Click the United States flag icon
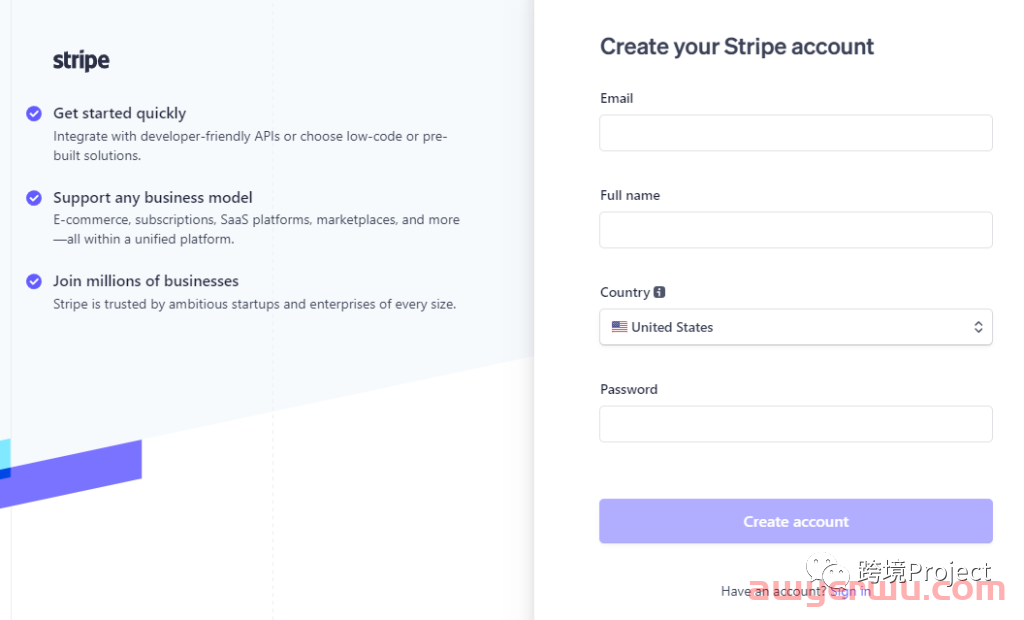Image resolution: width=1024 pixels, height=620 pixels. 620,327
